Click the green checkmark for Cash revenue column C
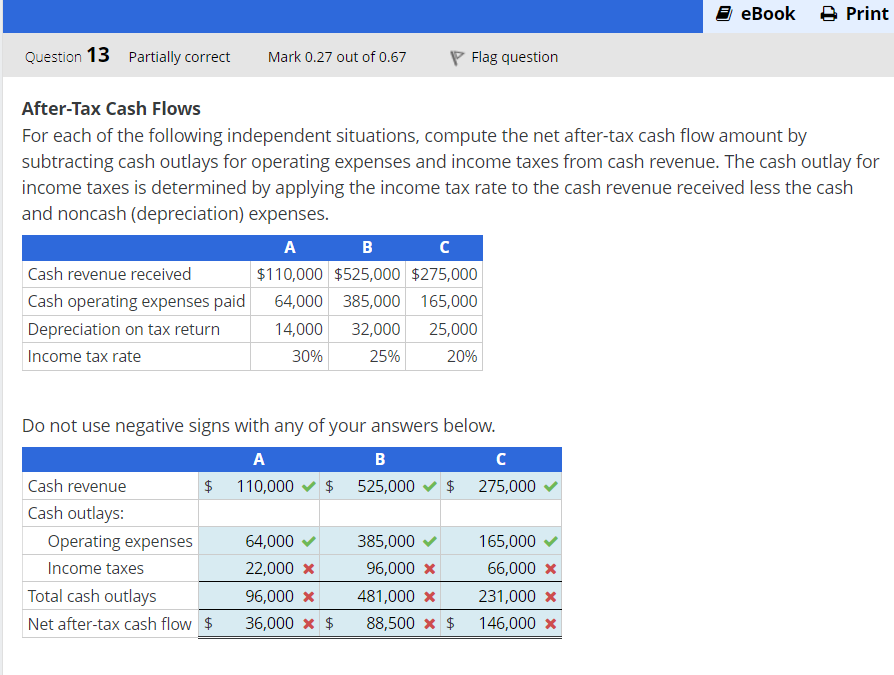Screen dimensions: 894x675 click(552, 486)
